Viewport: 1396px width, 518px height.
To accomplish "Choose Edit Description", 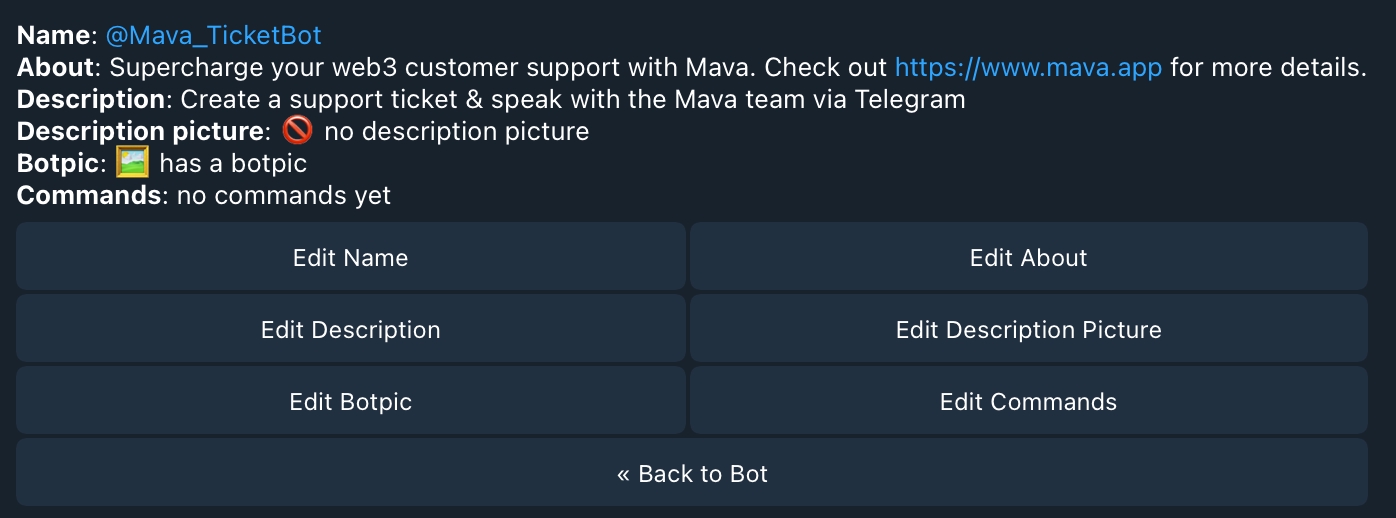I will tap(350, 330).
